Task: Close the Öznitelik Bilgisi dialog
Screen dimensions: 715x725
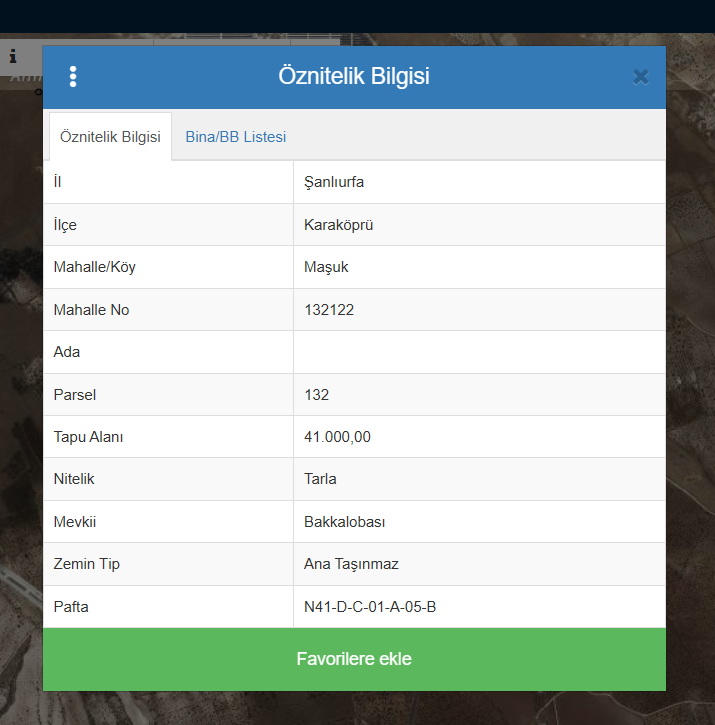Action: pos(641,77)
